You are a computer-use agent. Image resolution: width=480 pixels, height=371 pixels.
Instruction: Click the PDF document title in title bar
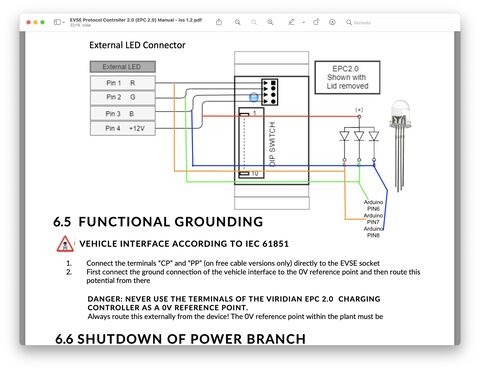(x=136, y=20)
